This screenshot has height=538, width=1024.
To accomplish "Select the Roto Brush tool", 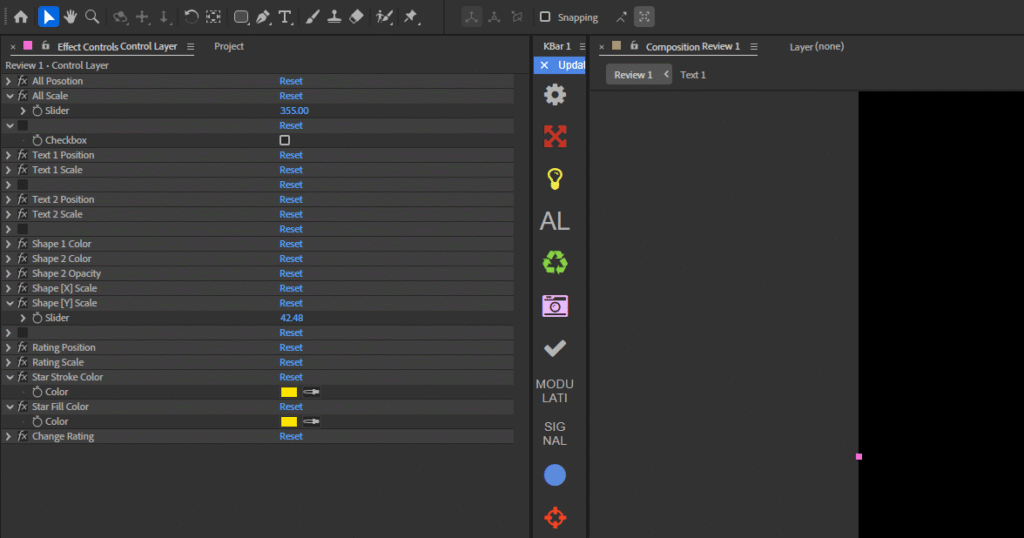I will pyautogui.click(x=384, y=17).
